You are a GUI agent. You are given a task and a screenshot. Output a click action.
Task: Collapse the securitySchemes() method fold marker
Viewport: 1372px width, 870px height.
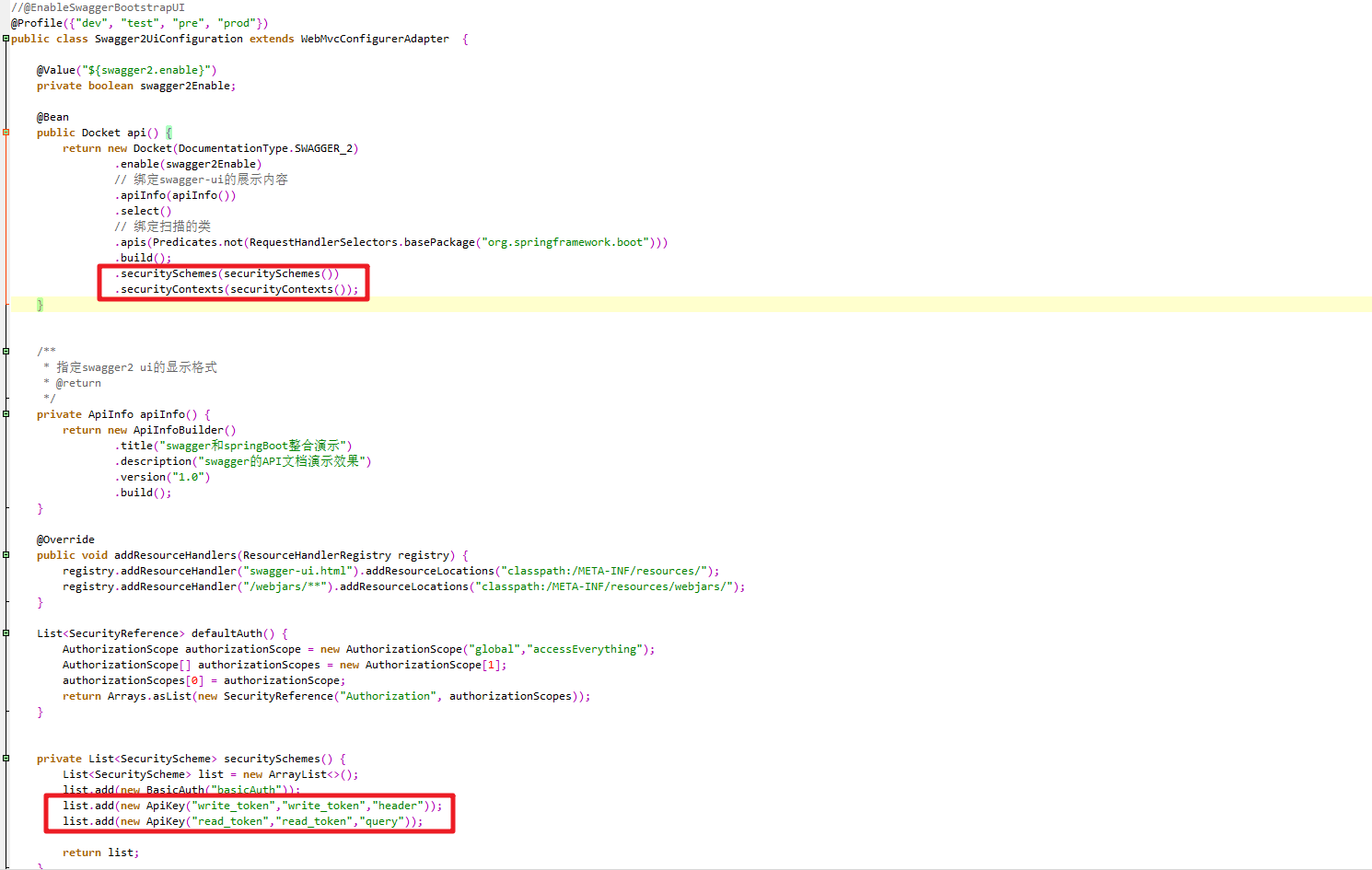(x=5, y=758)
